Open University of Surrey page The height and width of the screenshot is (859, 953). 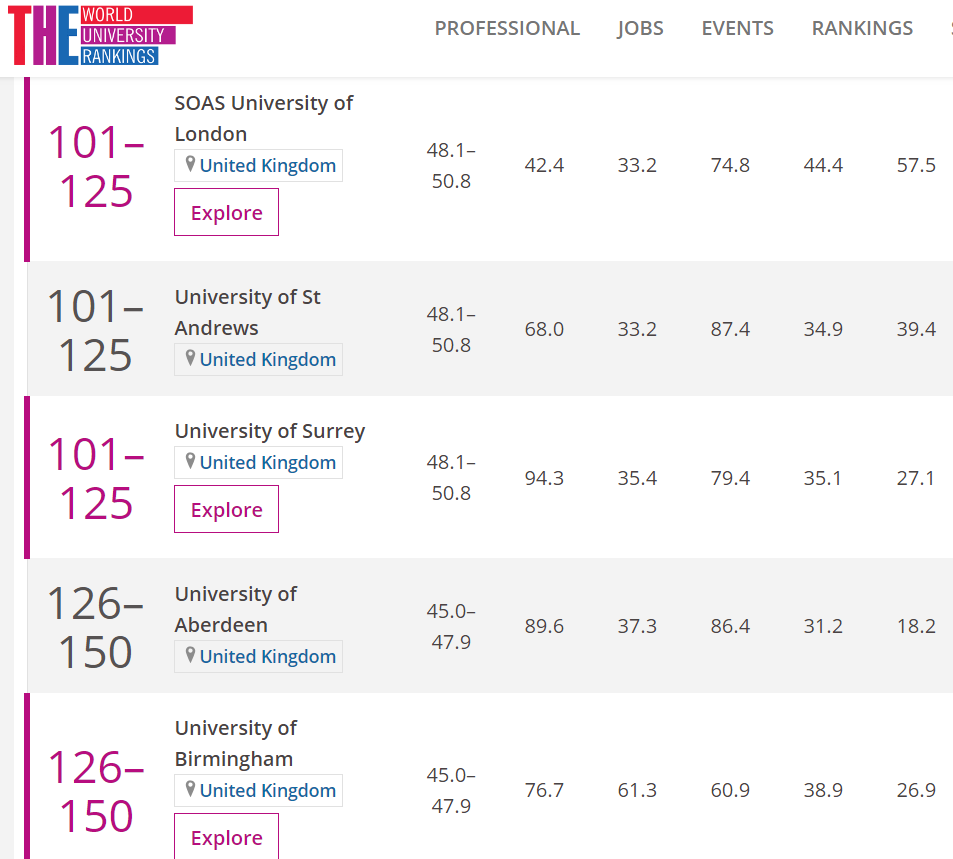(269, 431)
